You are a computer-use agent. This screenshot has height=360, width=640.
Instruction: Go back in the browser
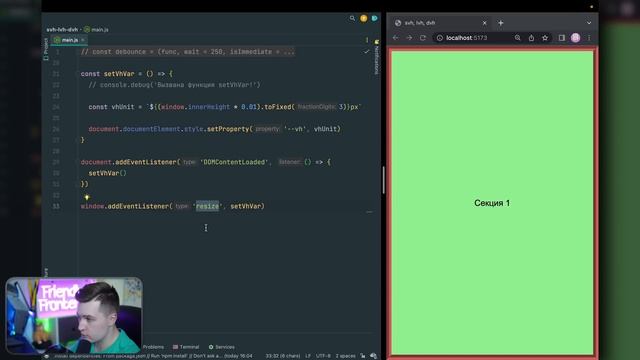(396, 38)
